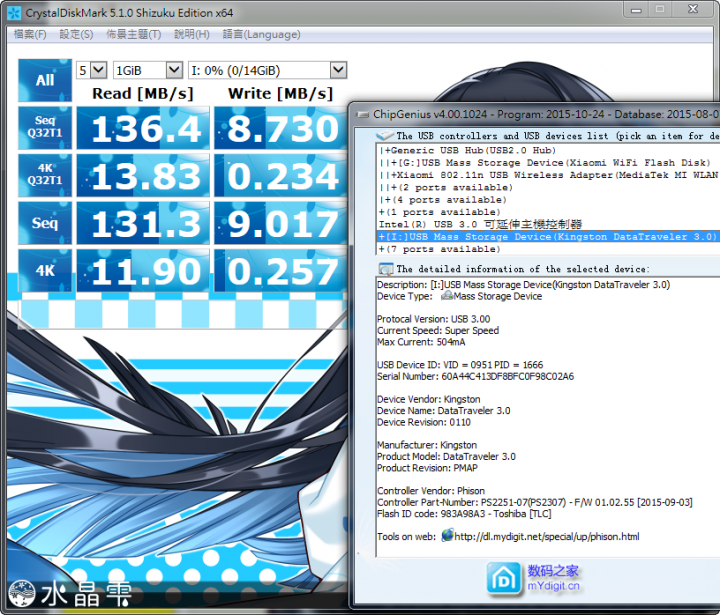Start the Seq benchmark test
The height and width of the screenshot is (615, 720).
45,223
